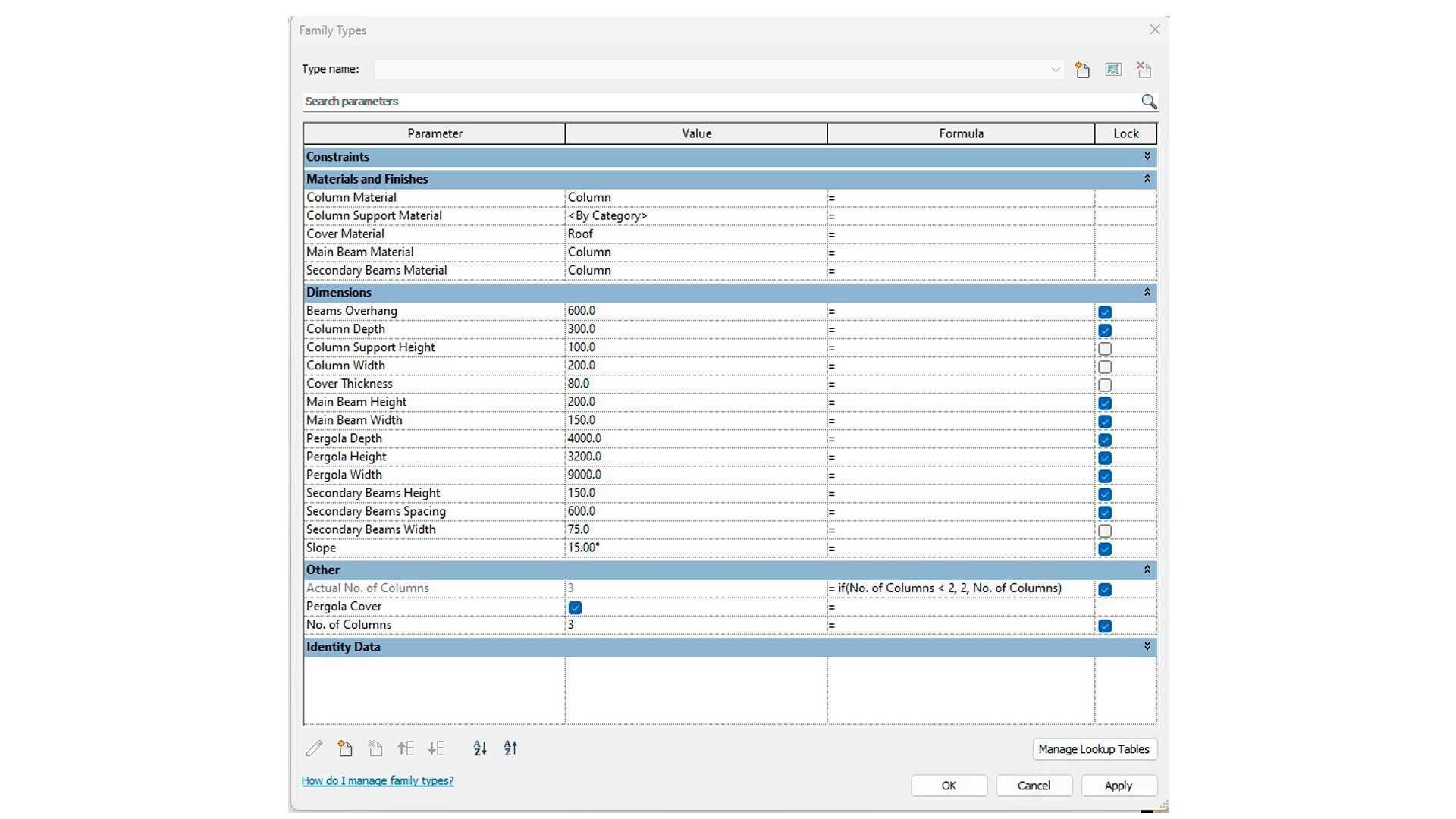The image size is (1456, 819).
Task: Open the Type name dropdown
Action: click(x=1055, y=70)
